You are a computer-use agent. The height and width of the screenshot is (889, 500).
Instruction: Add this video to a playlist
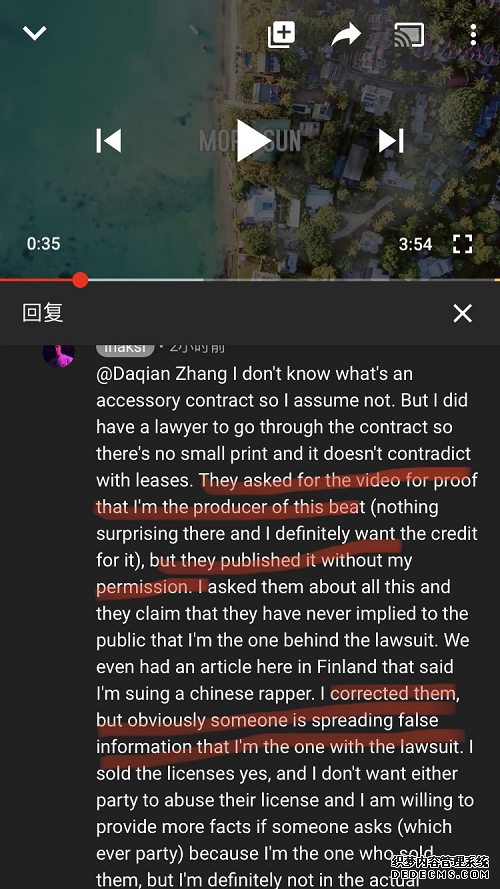(x=282, y=34)
